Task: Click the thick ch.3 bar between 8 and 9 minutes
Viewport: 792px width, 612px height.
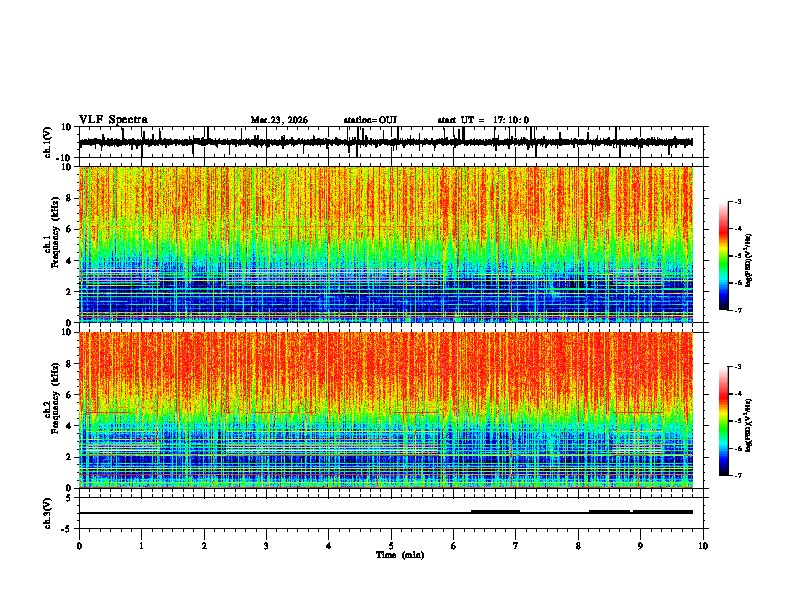Action: [x=610, y=512]
